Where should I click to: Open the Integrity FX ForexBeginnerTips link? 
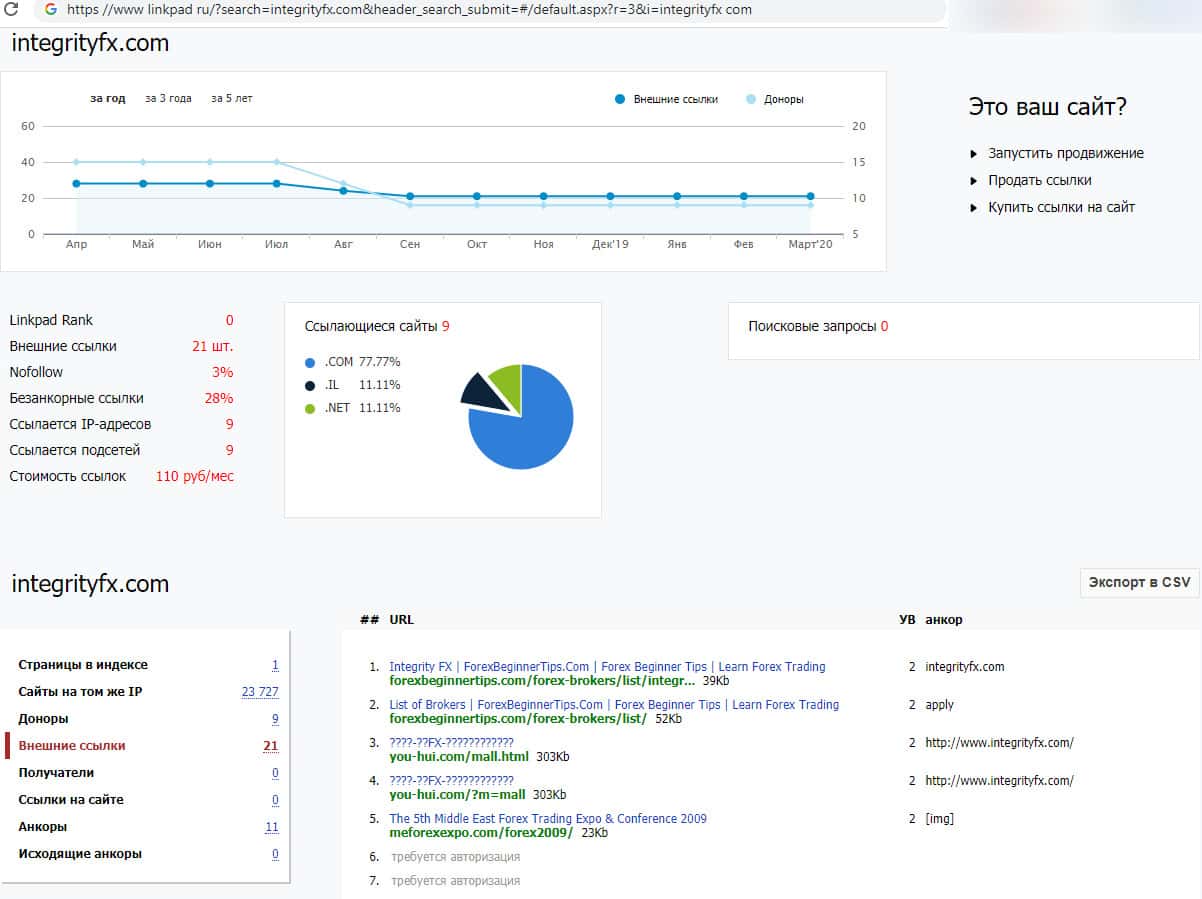[x=607, y=666]
